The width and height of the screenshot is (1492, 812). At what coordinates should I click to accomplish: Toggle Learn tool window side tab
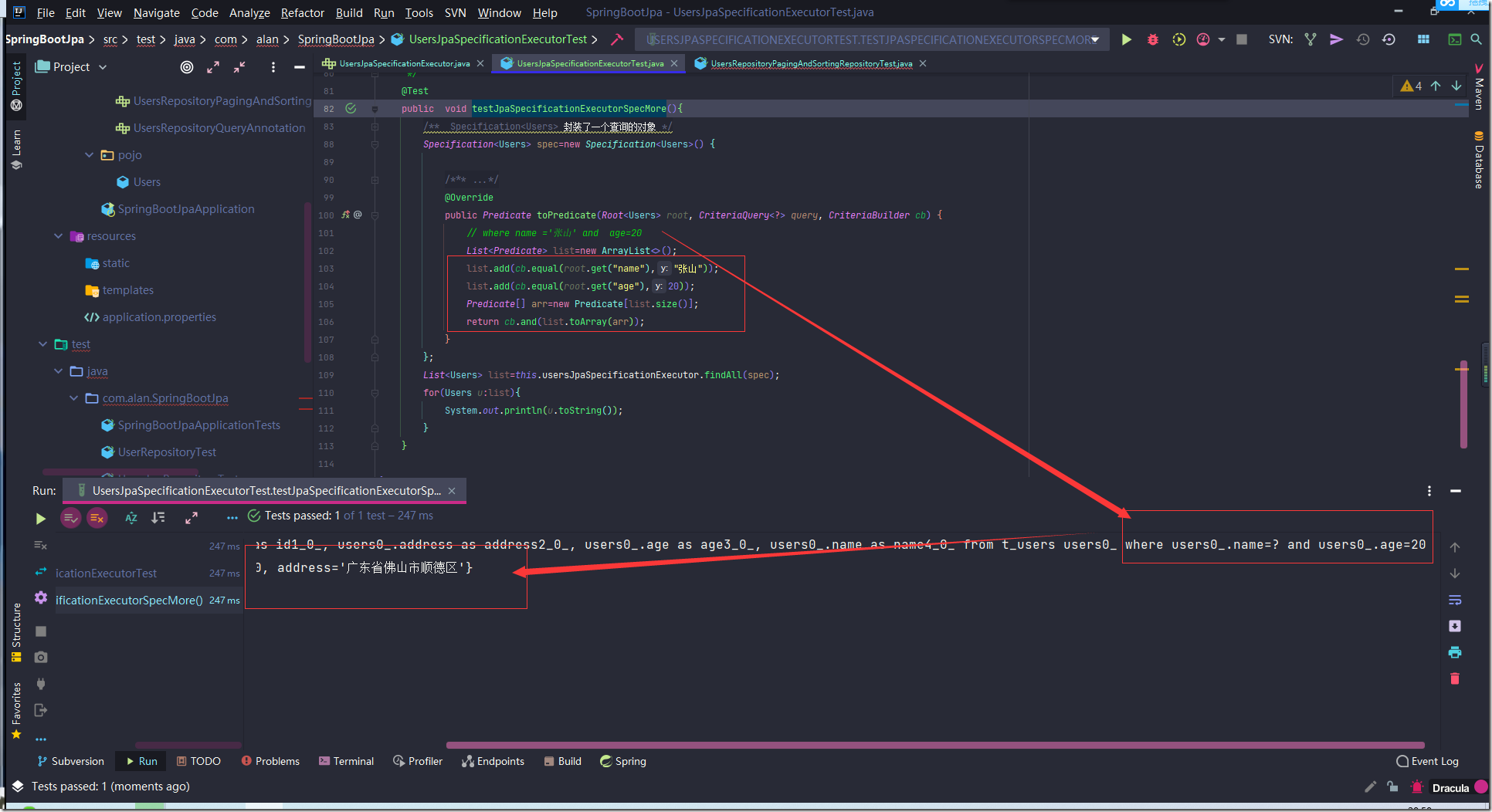point(16,151)
